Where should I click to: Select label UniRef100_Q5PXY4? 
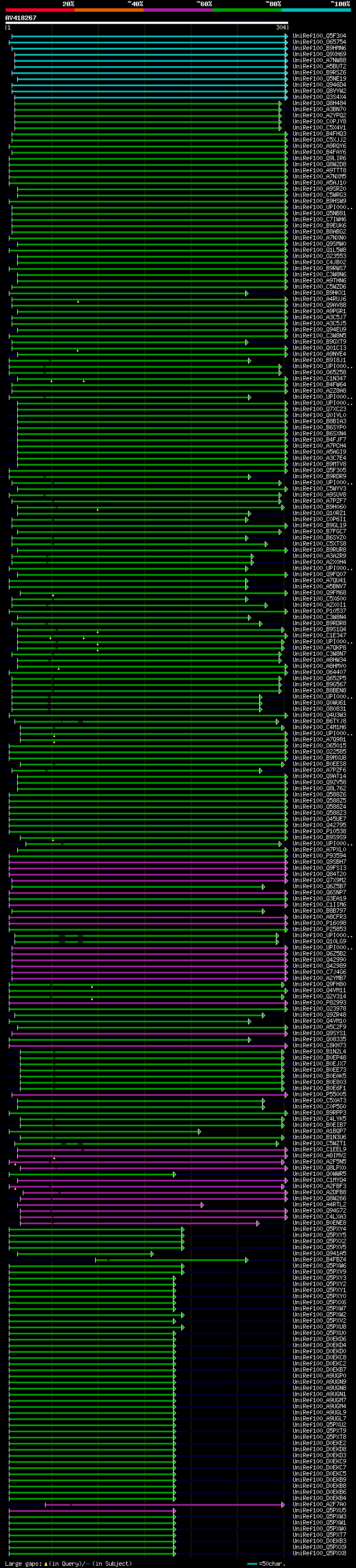[x=319, y=1229]
